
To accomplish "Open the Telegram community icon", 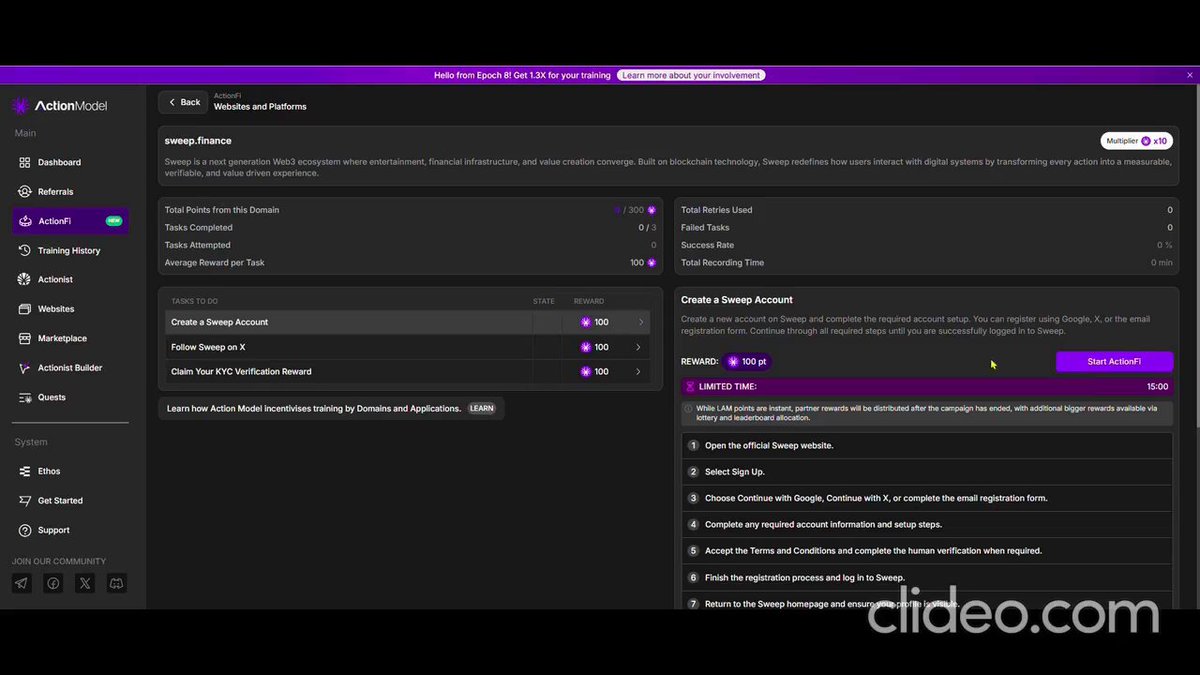I will point(21,583).
